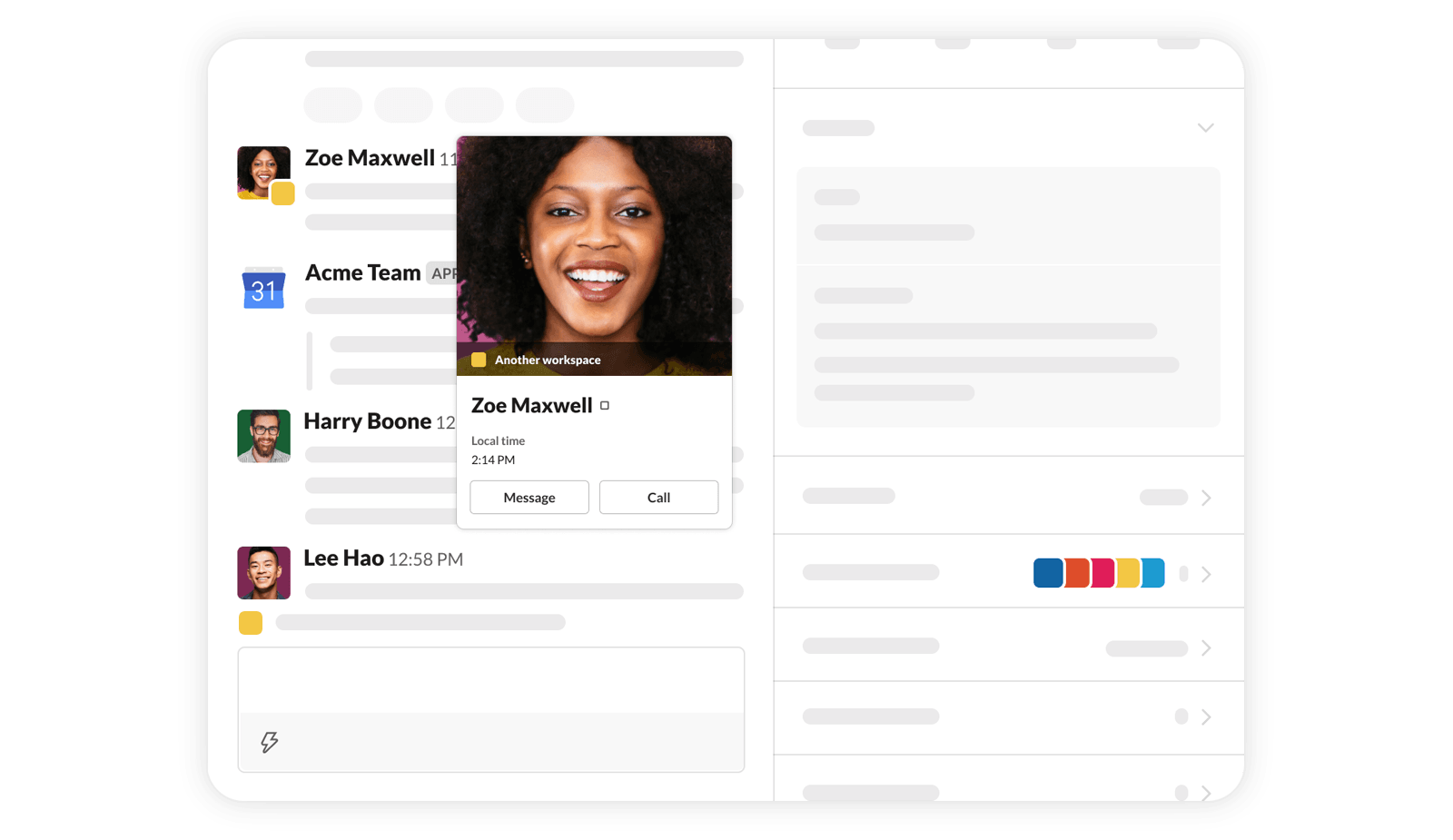The width and height of the screenshot is (1453, 840).
Task: Open the Google Calendar app icon
Action: [x=263, y=290]
